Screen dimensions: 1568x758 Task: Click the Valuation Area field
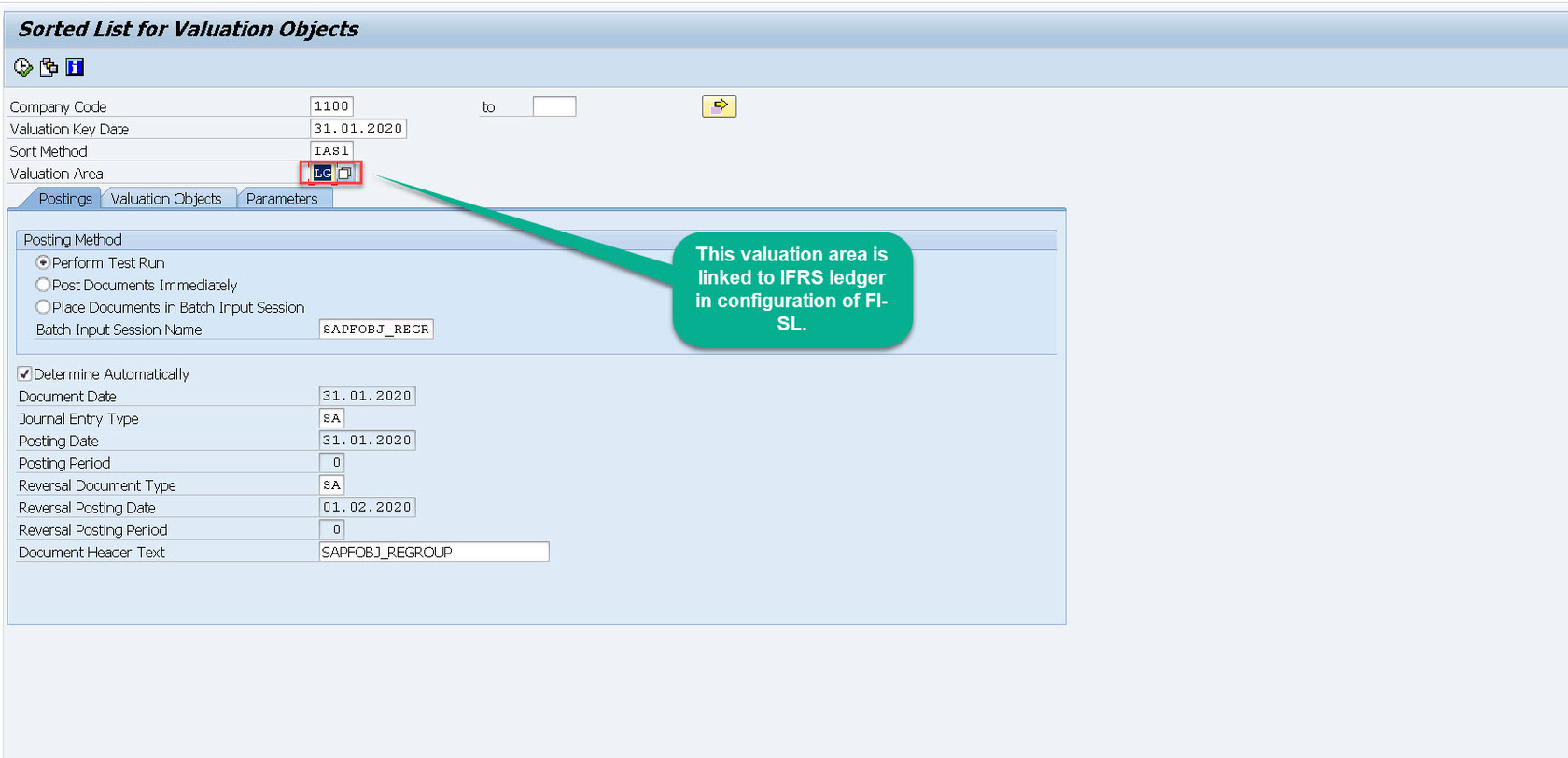pyautogui.click(x=323, y=174)
